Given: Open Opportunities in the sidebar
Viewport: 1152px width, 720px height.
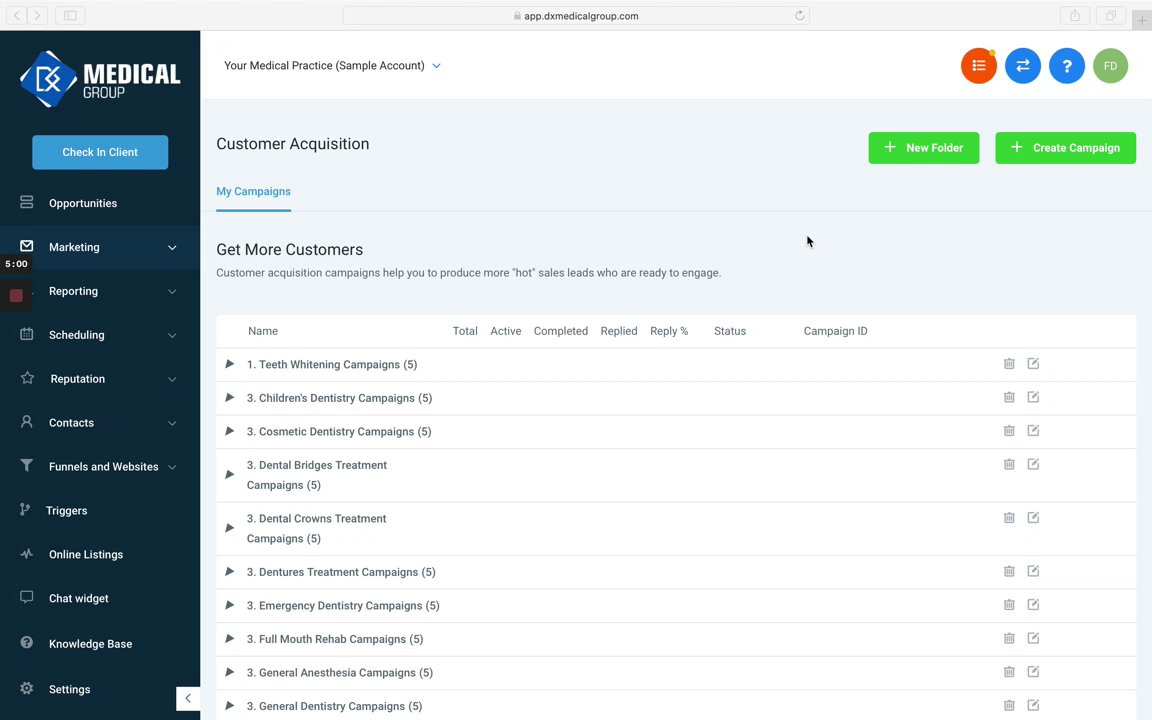Looking at the screenshot, I should pyautogui.click(x=83, y=203).
